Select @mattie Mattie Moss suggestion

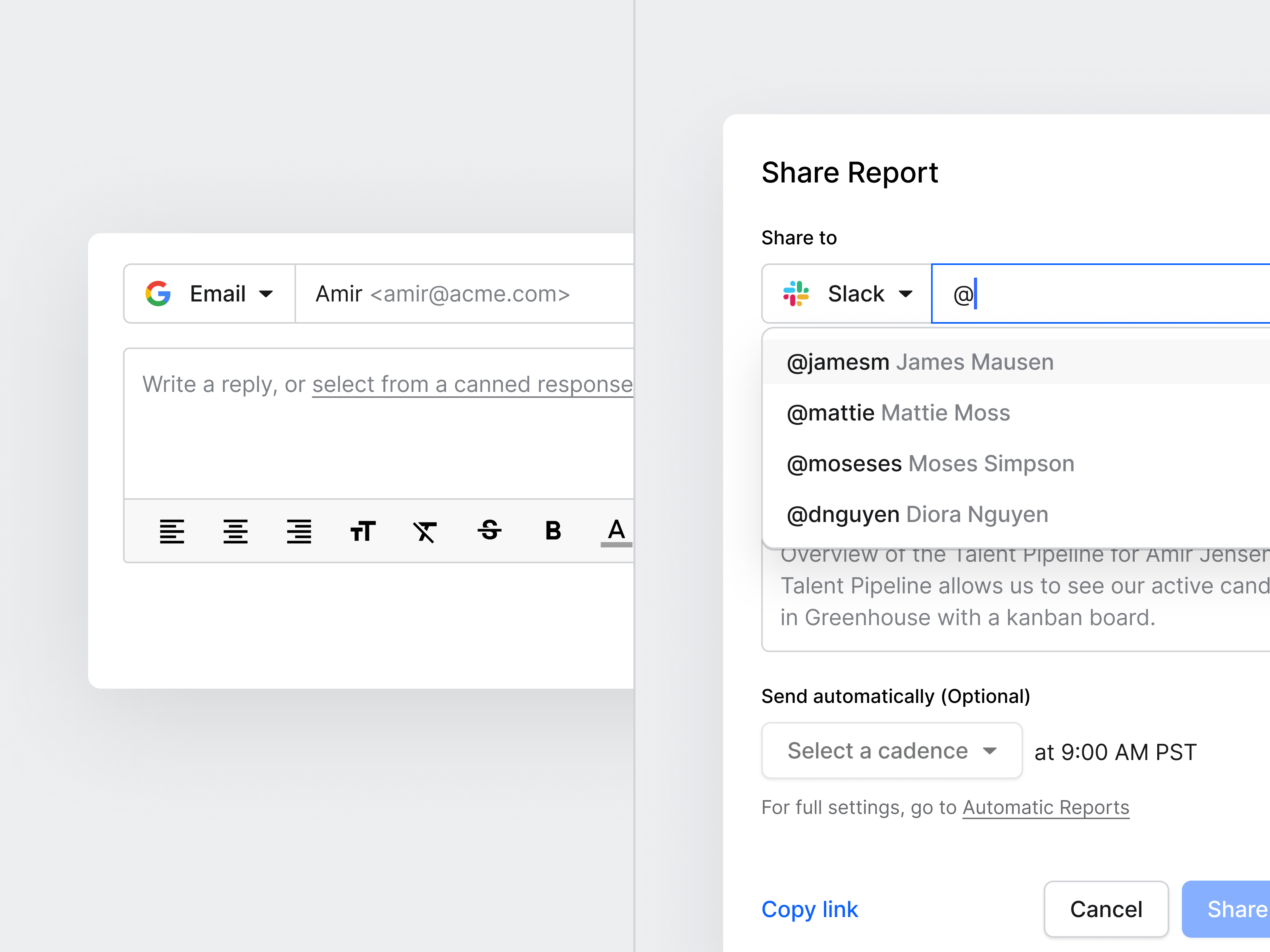point(1016,413)
